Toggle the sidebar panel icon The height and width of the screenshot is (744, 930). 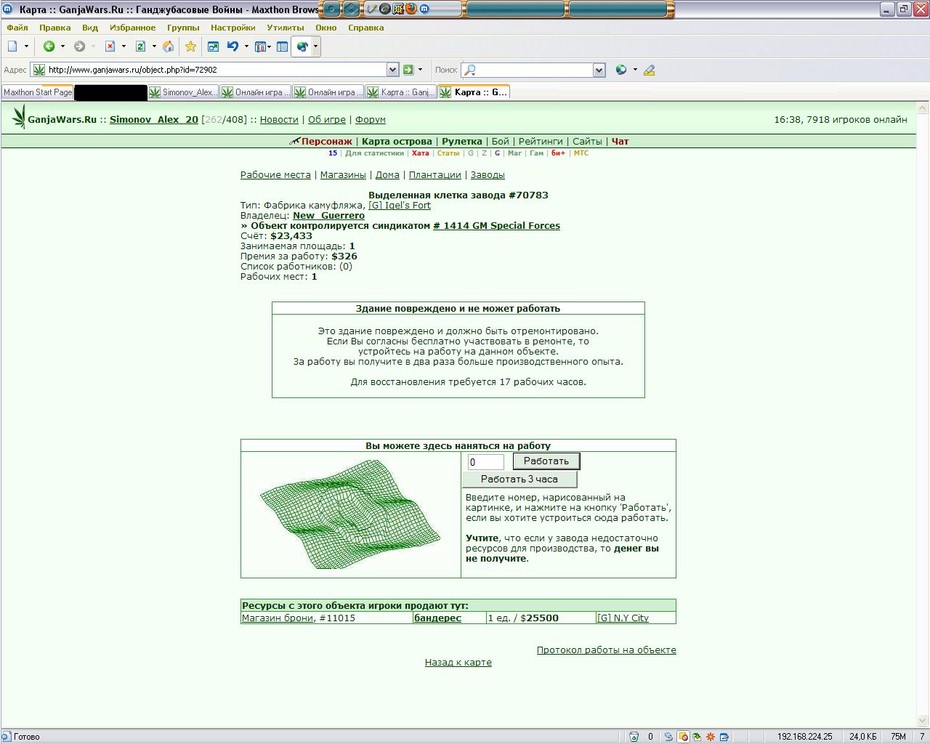click(282, 46)
